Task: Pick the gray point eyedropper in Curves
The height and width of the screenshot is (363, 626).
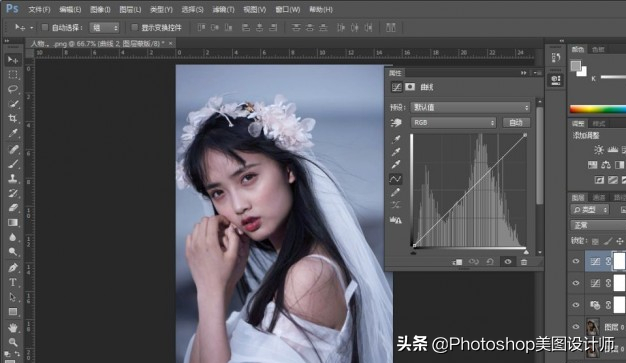Action: [396, 152]
